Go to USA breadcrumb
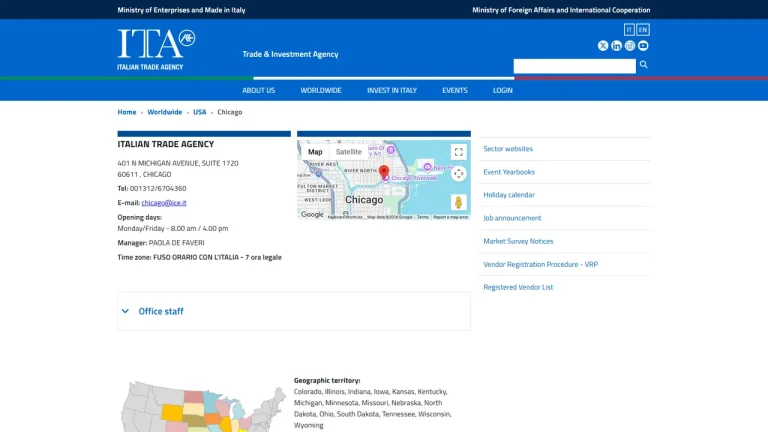The width and height of the screenshot is (768, 432). 199,112
